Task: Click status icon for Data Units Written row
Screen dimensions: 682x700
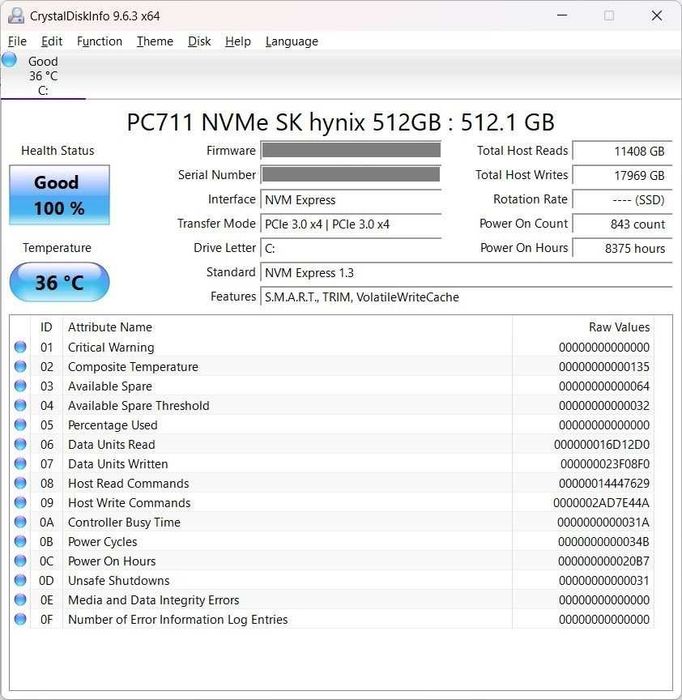Action: pos(20,464)
